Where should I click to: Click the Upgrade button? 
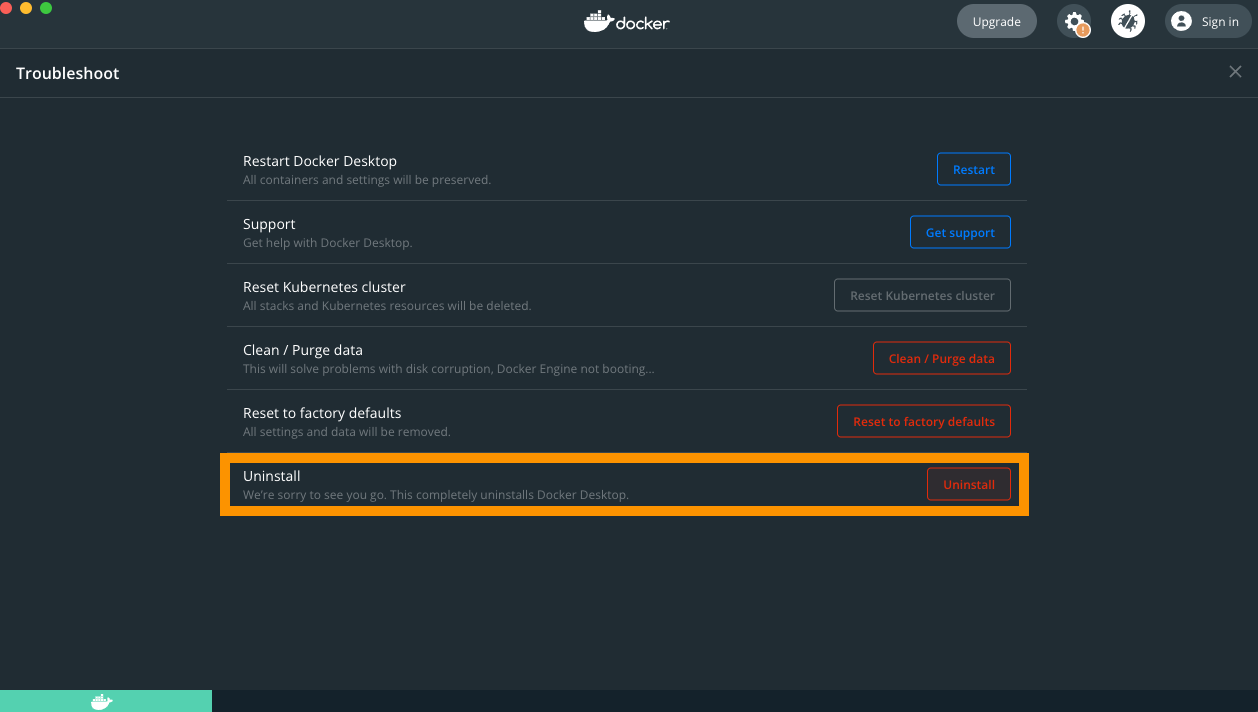tap(996, 21)
